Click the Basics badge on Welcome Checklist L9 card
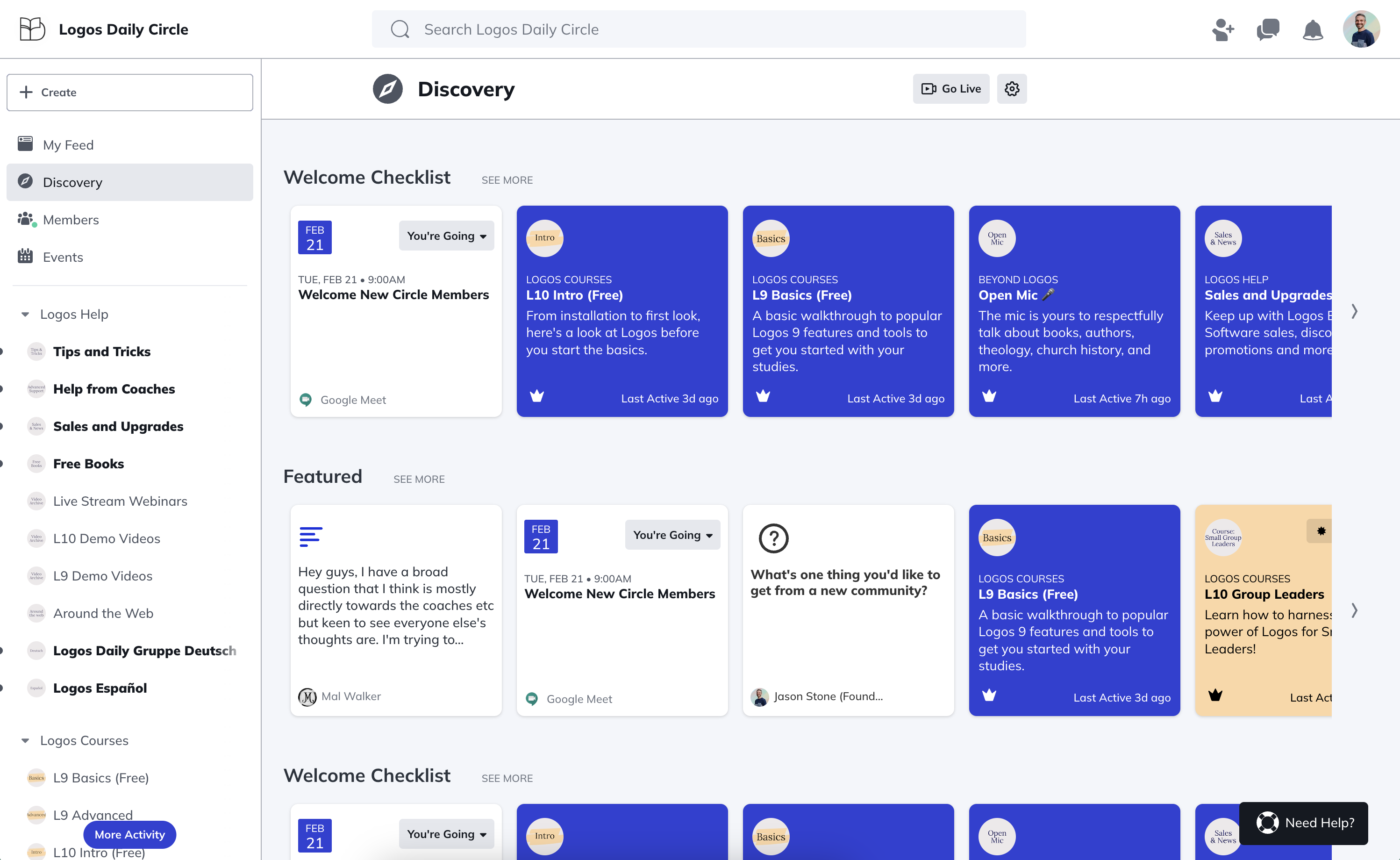 pos(771,238)
